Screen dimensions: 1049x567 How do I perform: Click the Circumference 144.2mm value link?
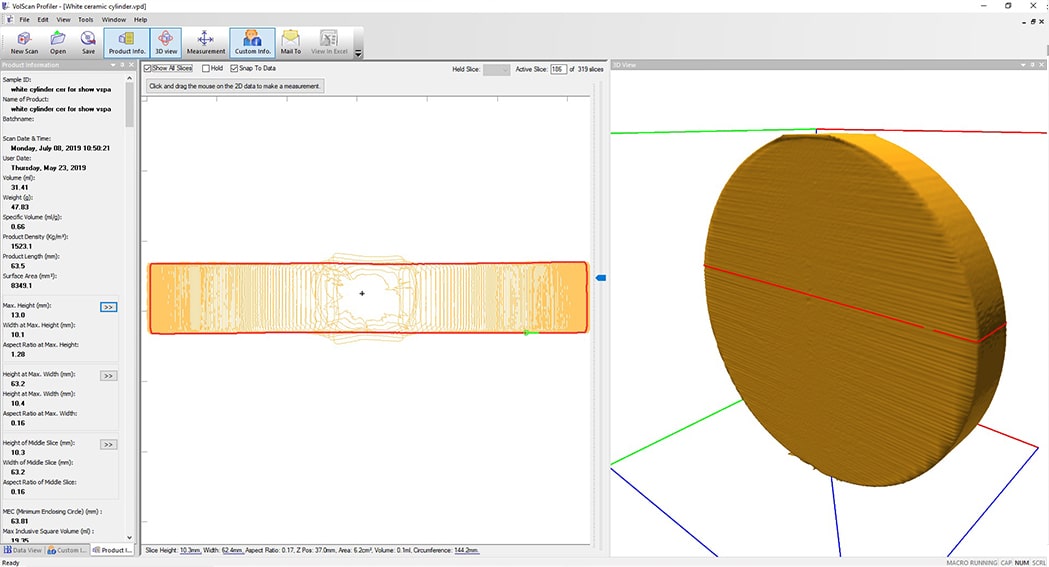pyautogui.click(x=466, y=550)
